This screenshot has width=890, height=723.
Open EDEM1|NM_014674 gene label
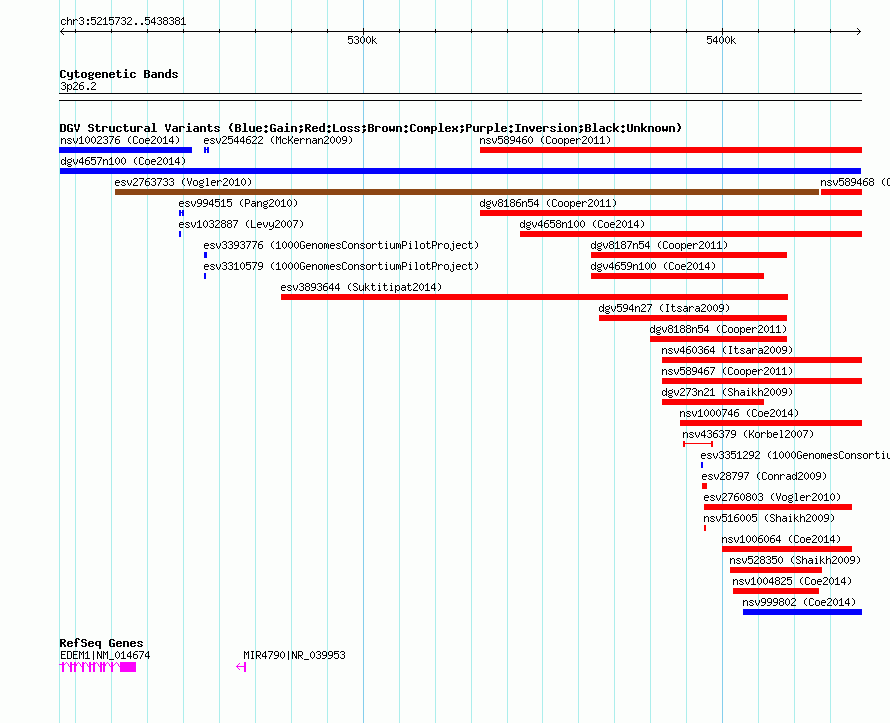(105, 655)
